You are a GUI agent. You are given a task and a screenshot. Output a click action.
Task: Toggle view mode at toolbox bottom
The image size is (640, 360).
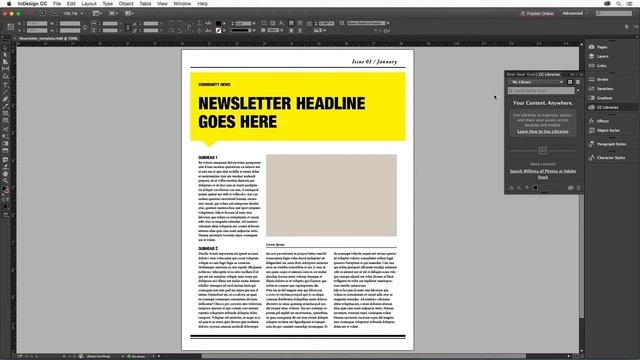5,215
